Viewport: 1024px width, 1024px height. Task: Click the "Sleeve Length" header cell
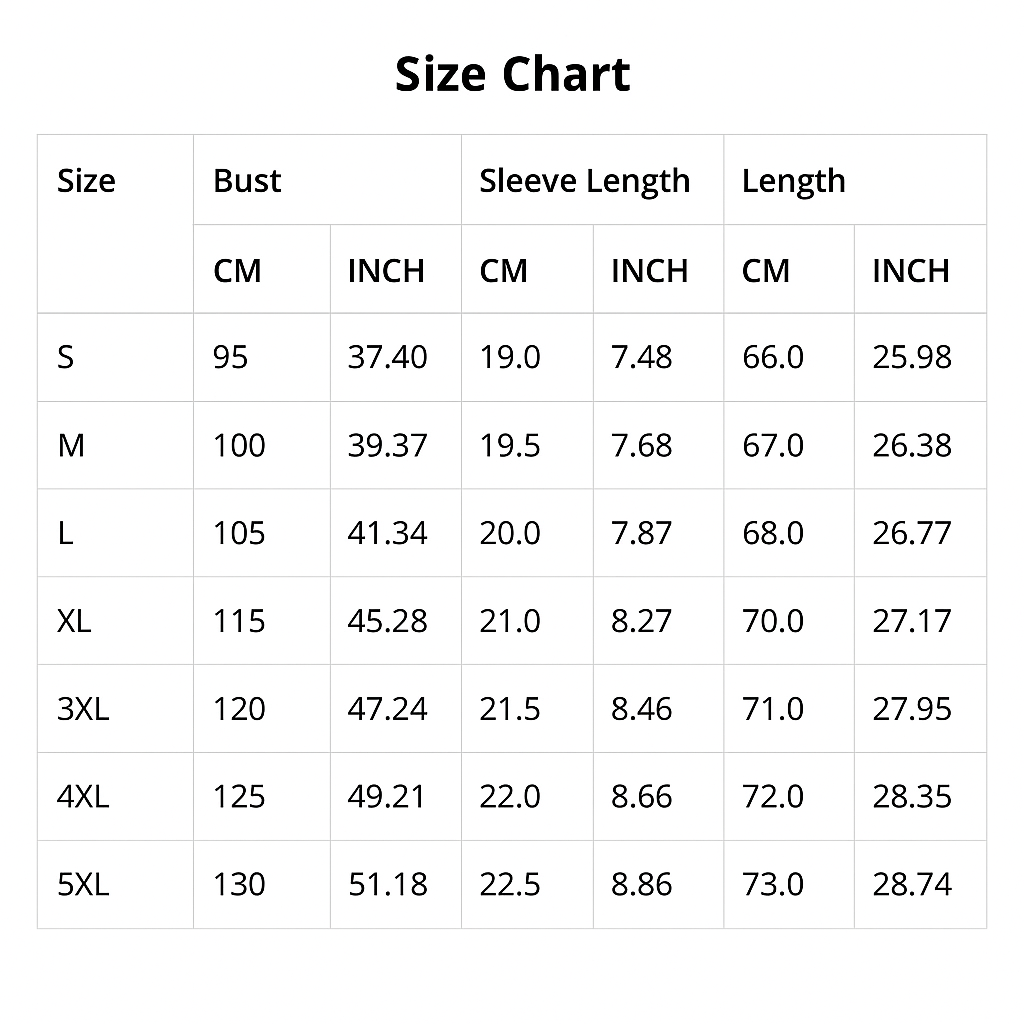584,181
